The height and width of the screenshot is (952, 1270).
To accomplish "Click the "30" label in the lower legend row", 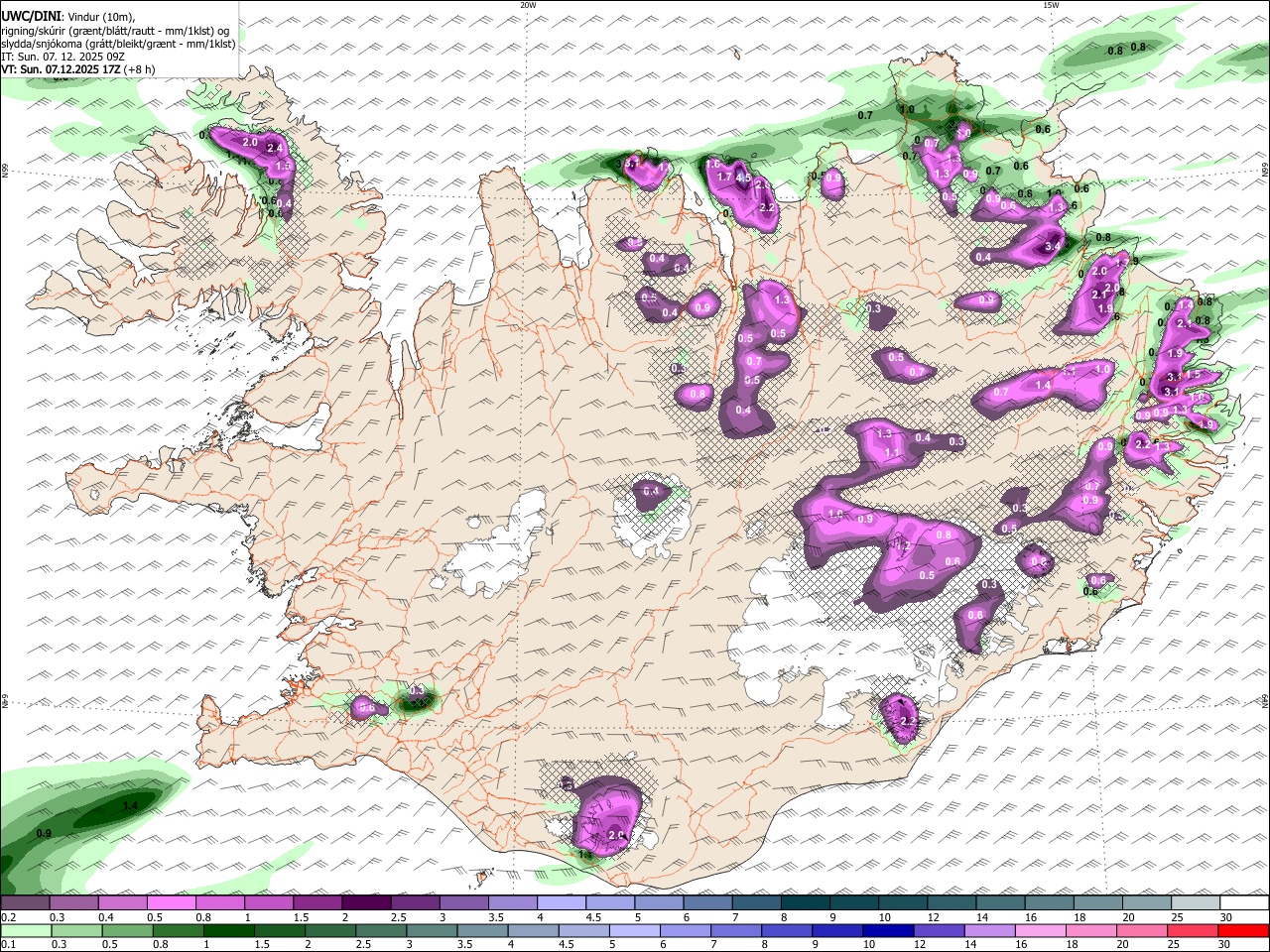I will point(1225,946).
